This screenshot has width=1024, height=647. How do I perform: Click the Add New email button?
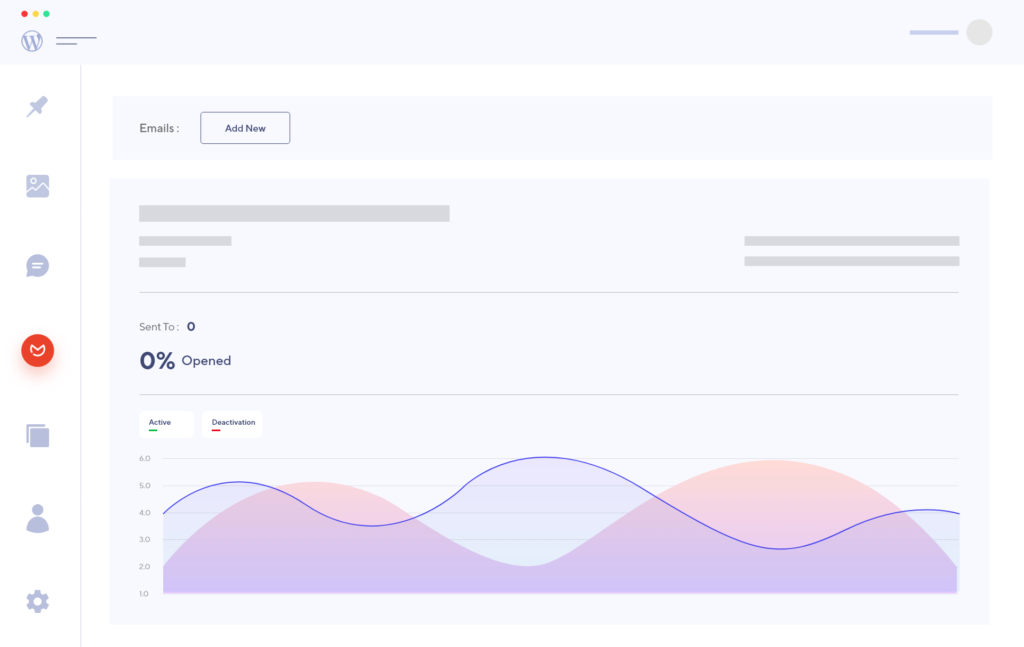pyautogui.click(x=245, y=128)
